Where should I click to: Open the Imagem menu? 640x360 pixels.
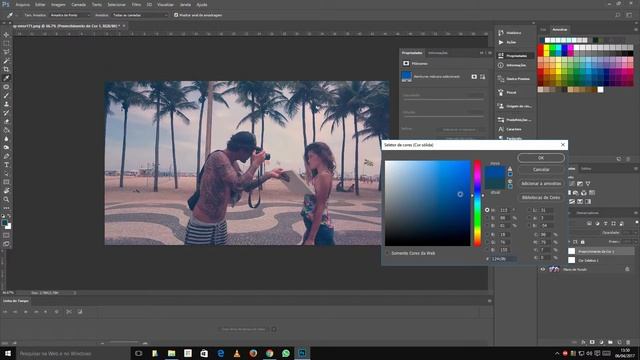pos(58,4)
